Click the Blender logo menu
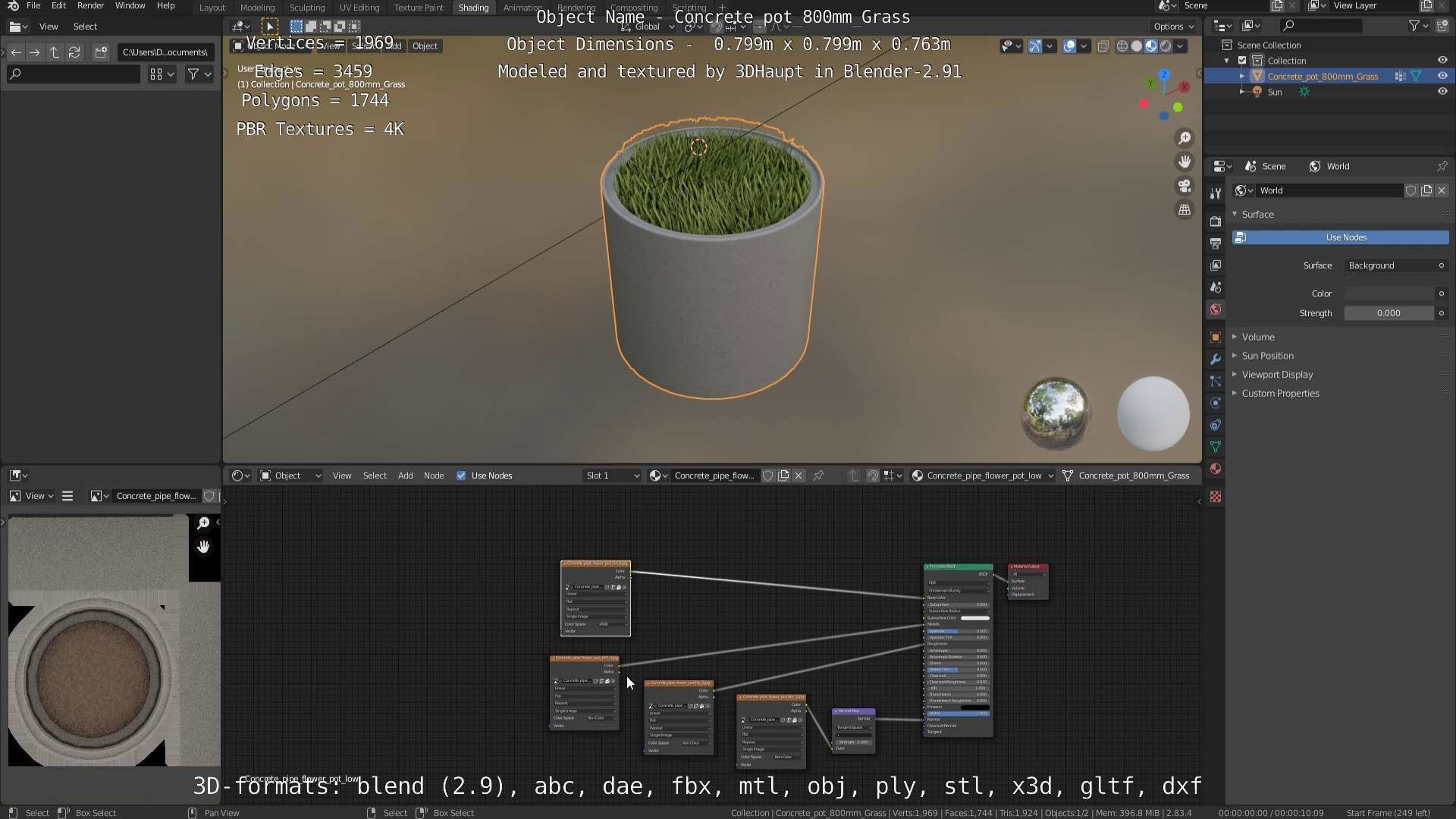 coord(13,6)
